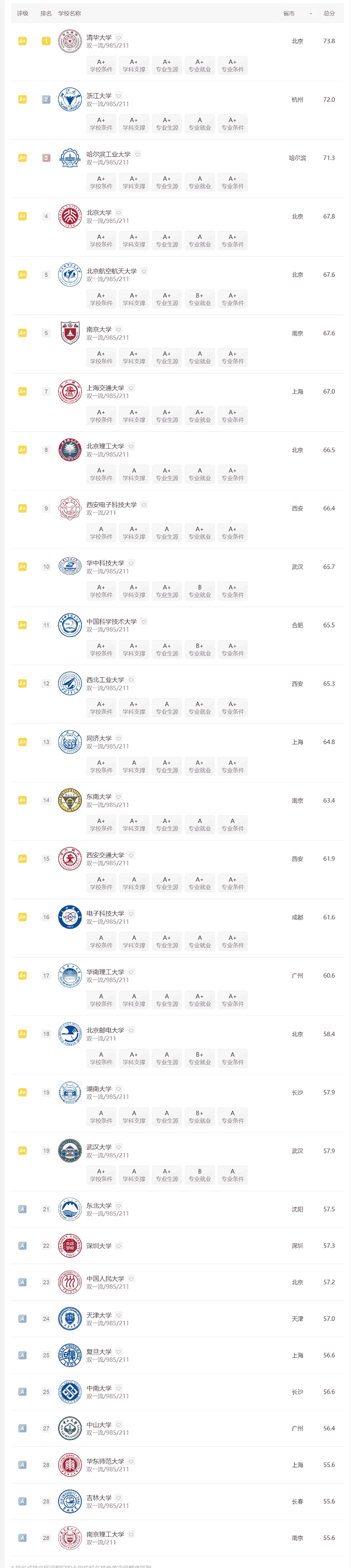Open the 省市 filter dropdown
Image resolution: width=351 pixels, height=1568 pixels.
(297, 14)
